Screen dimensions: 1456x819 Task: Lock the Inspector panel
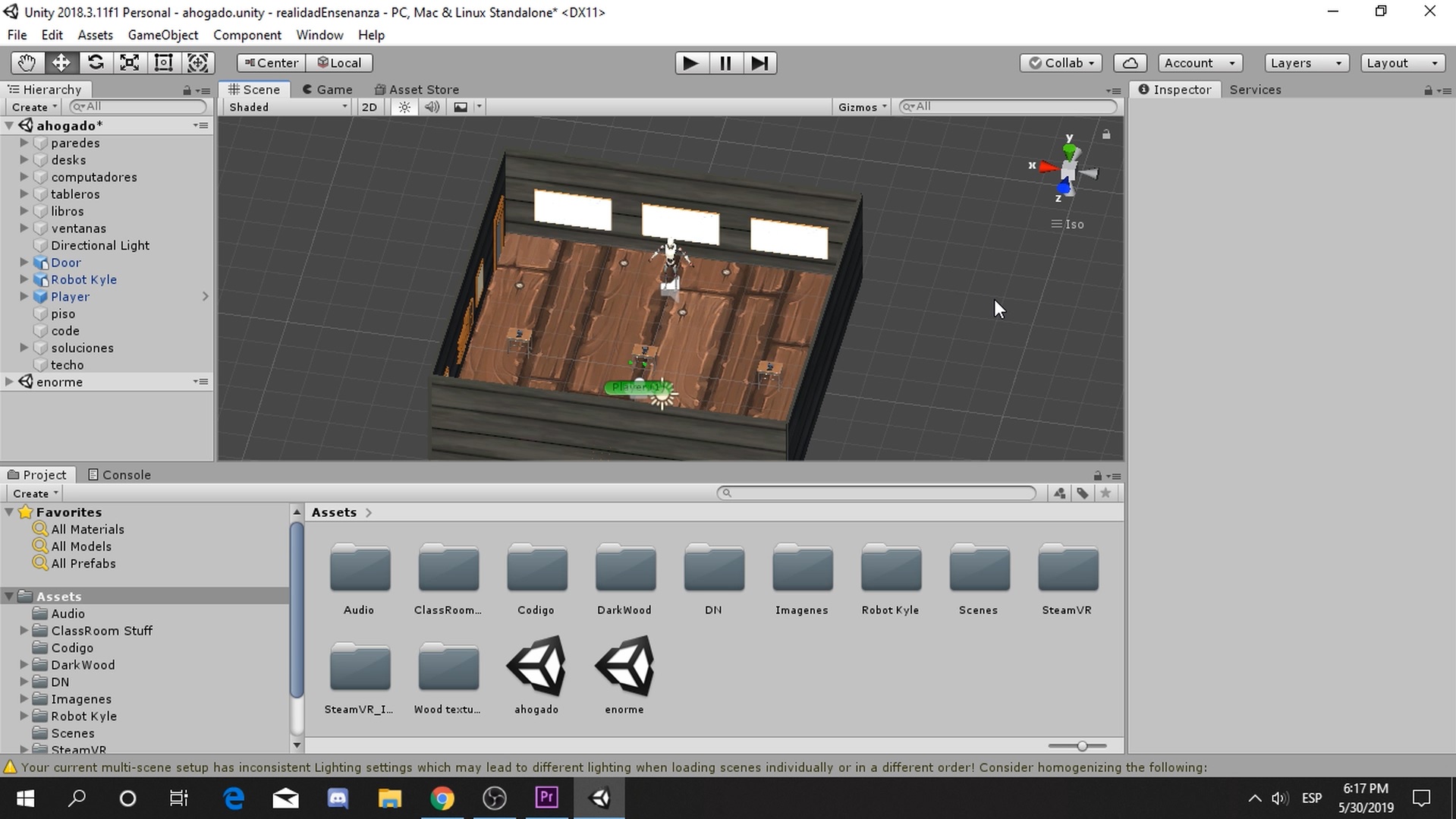(x=1428, y=90)
